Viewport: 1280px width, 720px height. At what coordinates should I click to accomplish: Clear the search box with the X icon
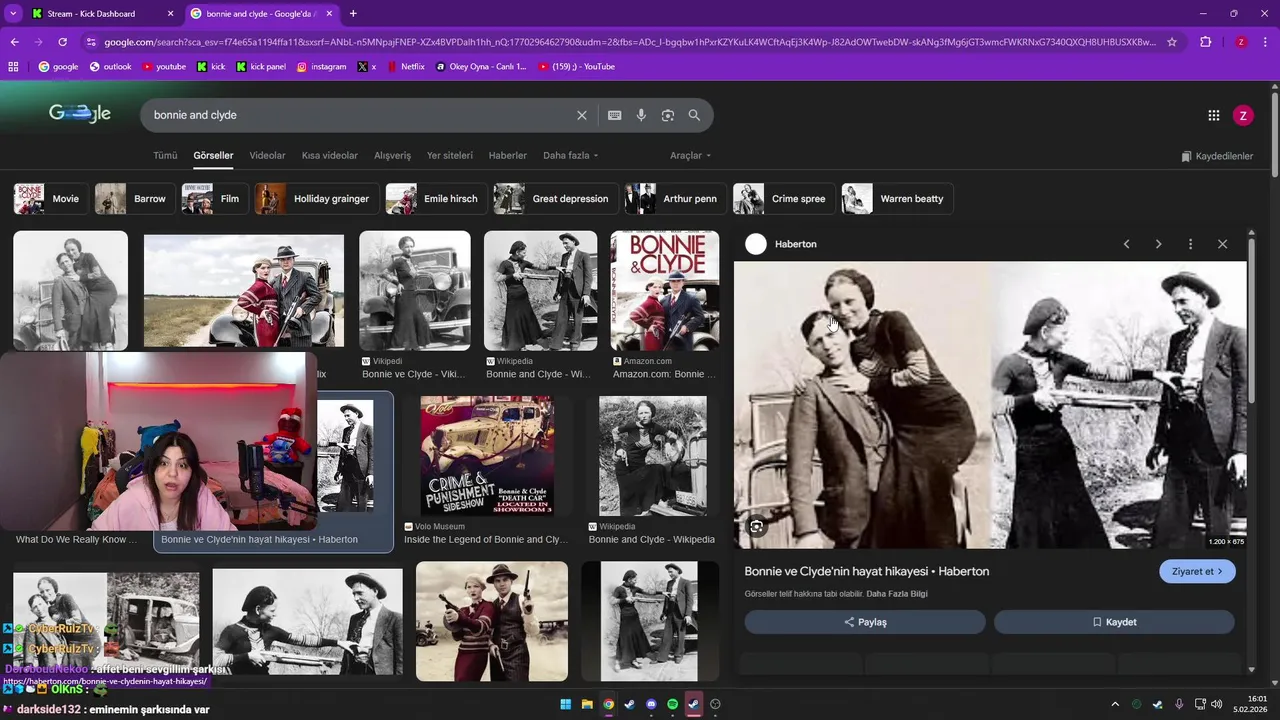tap(581, 115)
